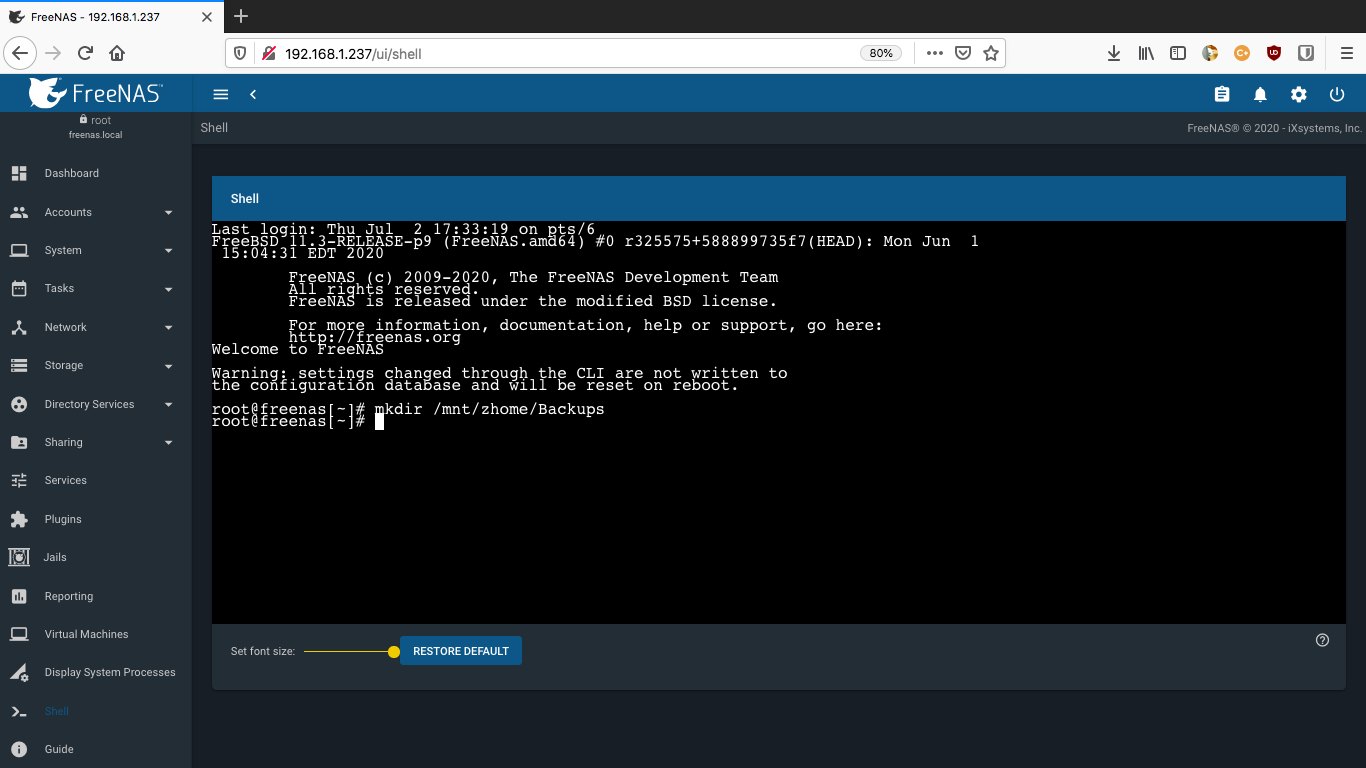Image resolution: width=1366 pixels, height=768 pixels.
Task: Open the Plugins menu item
Action: pyautogui.click(x=96, y=519)
